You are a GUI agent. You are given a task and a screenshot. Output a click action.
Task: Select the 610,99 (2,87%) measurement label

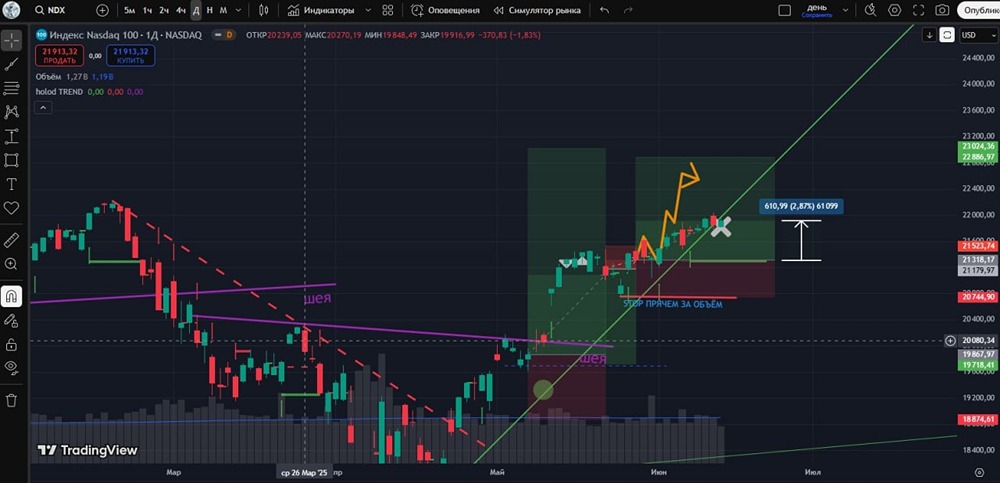[802, 205]
